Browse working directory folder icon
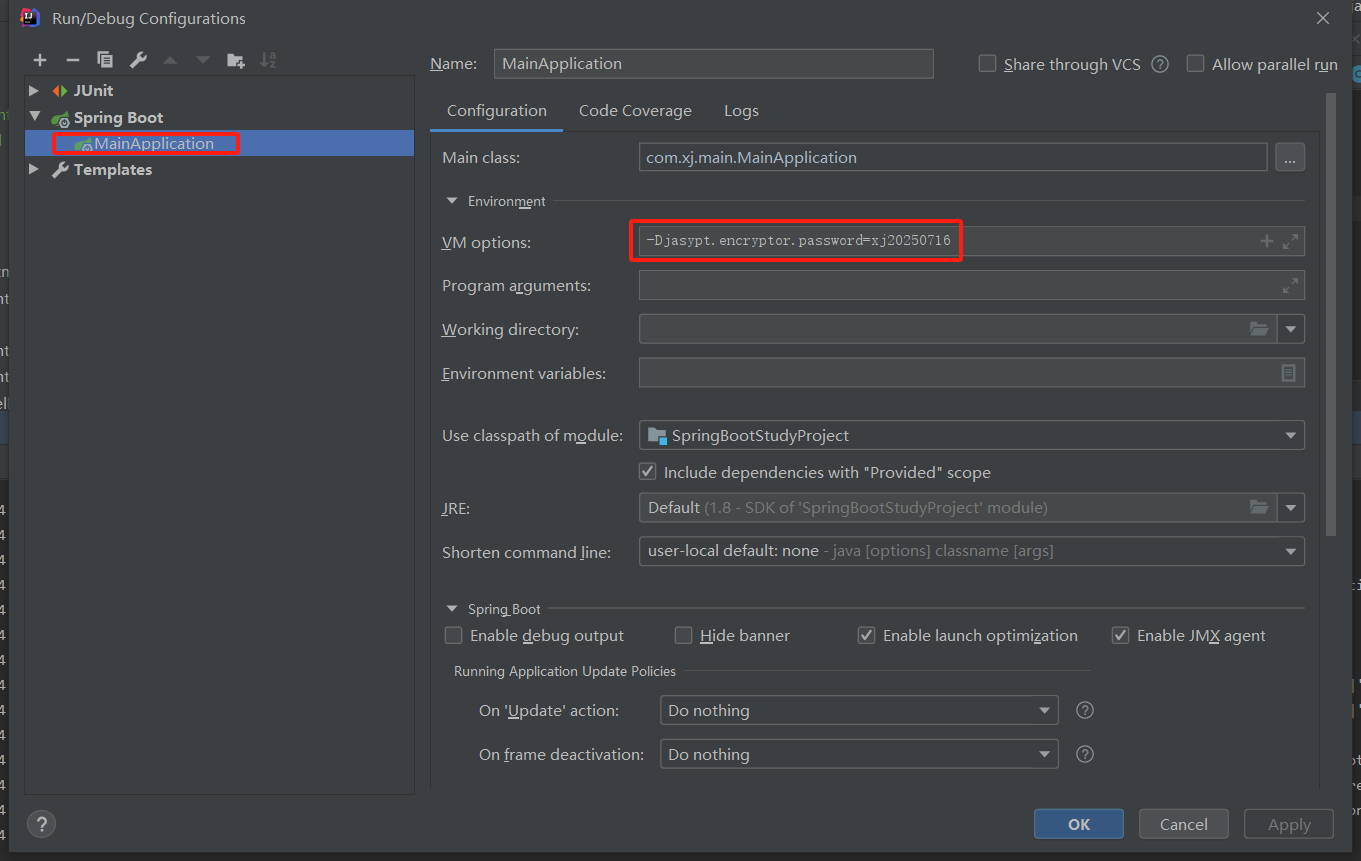 tap(1259, 329)
